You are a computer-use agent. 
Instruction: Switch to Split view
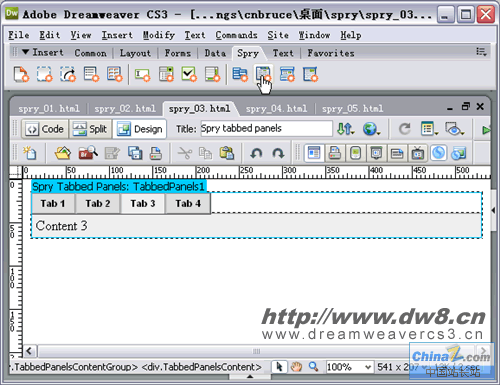90,129
